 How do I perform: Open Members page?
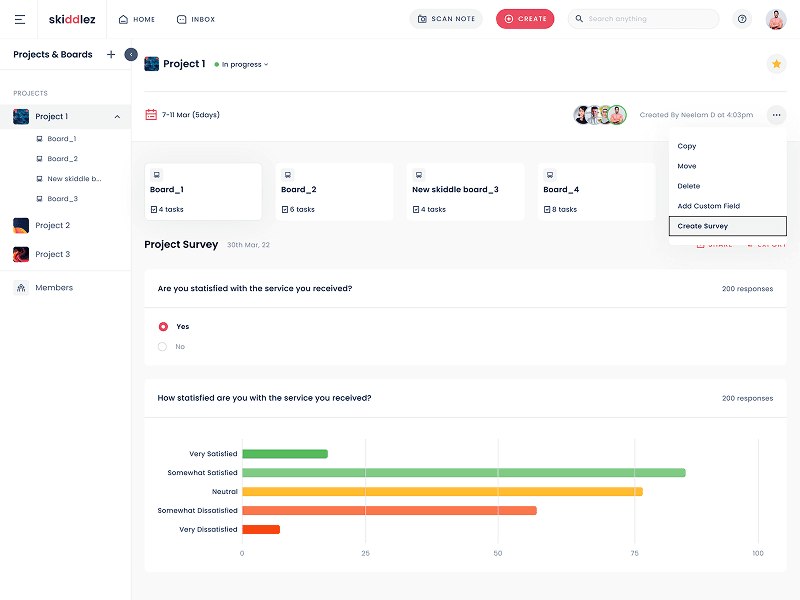point(54,288)
